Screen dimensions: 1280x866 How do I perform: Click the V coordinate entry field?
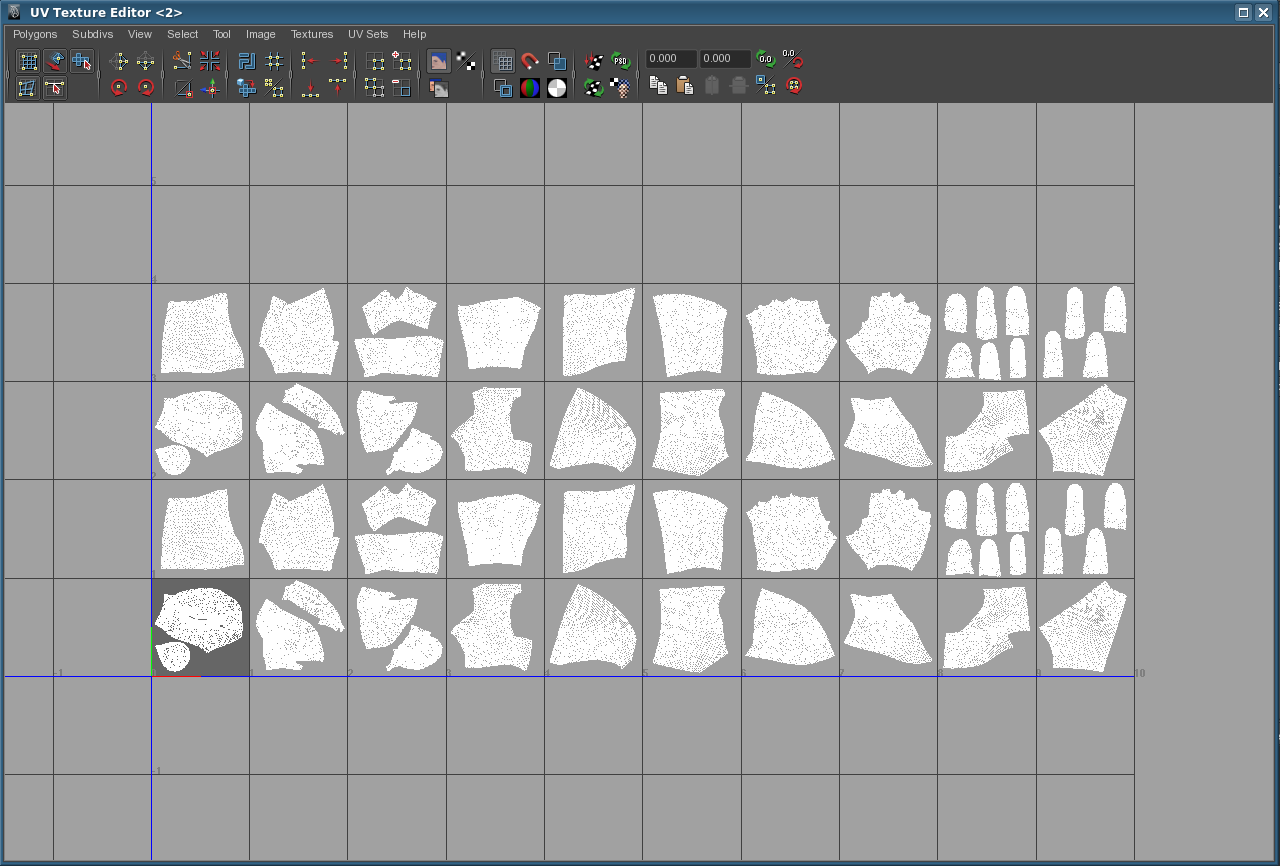click(x=725, y=59)
